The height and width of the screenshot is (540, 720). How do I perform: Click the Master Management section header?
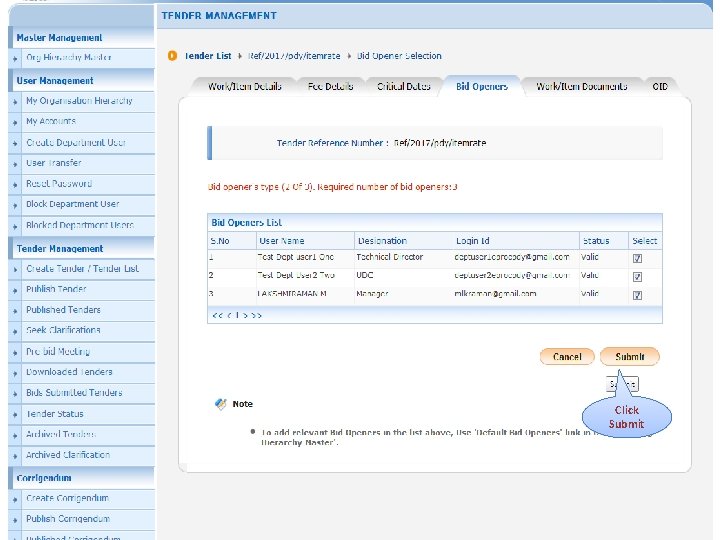[x=59, y=38]
